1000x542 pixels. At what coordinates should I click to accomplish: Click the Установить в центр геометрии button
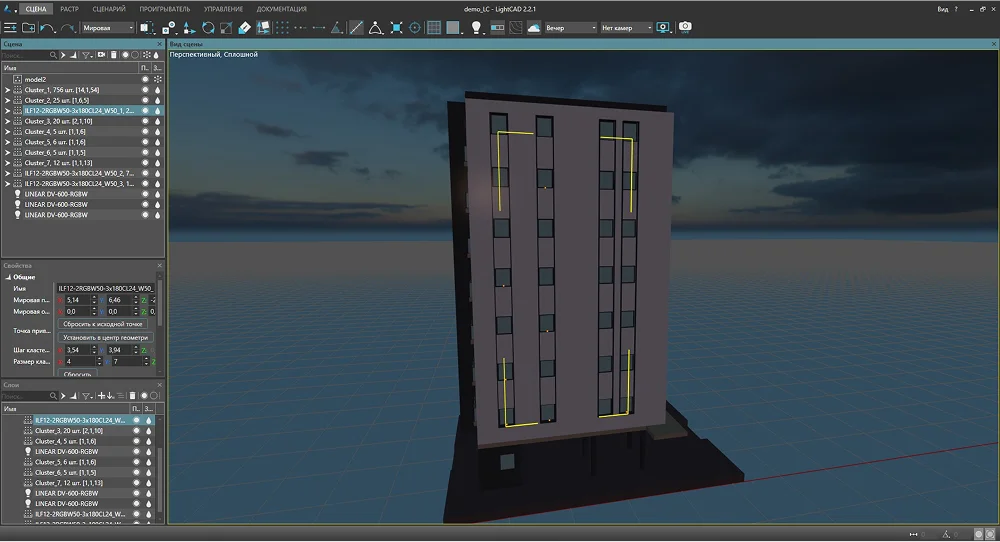(x=105, y=338)
